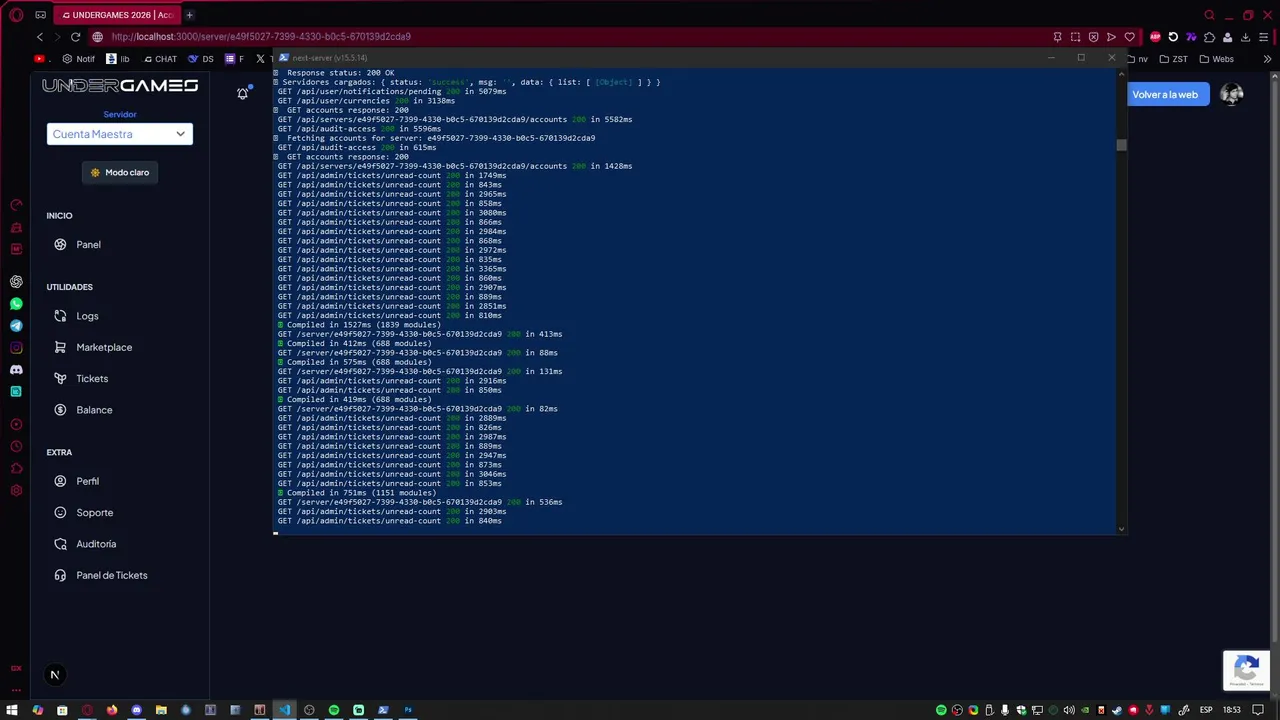Add page to bookmarks heart icon
Viewport: 1280px width, 720px height.
(x=1129, y=37)
